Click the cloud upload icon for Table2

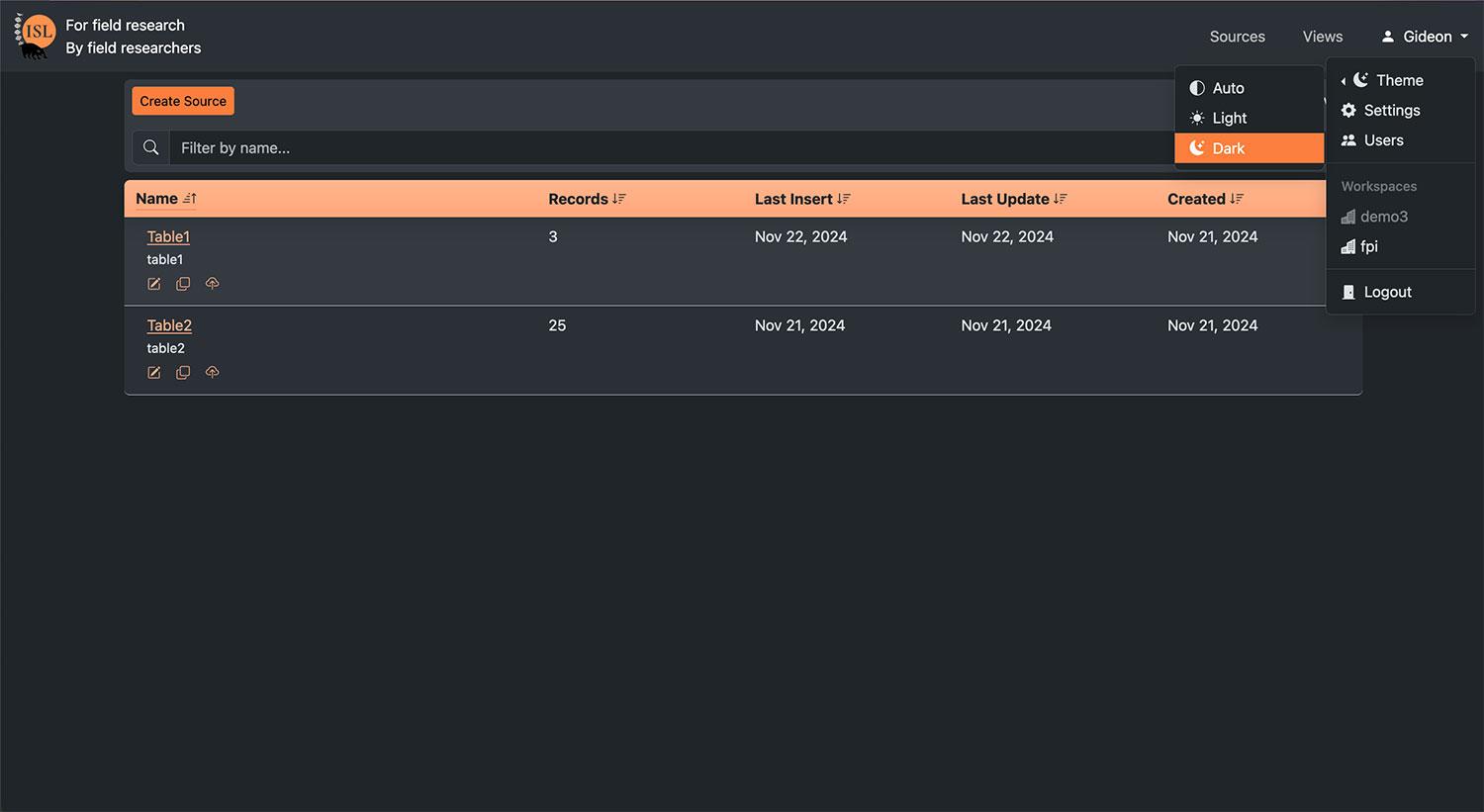click(x=212, y=373)
